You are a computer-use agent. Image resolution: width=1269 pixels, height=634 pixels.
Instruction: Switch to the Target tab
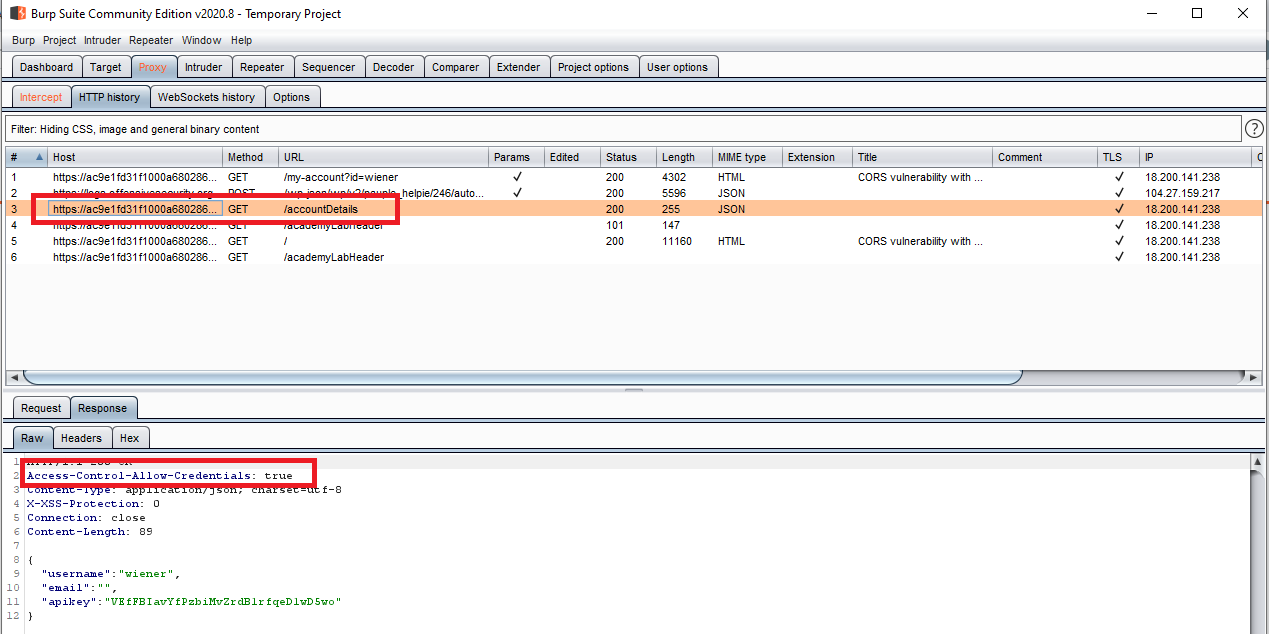[105, 67]
